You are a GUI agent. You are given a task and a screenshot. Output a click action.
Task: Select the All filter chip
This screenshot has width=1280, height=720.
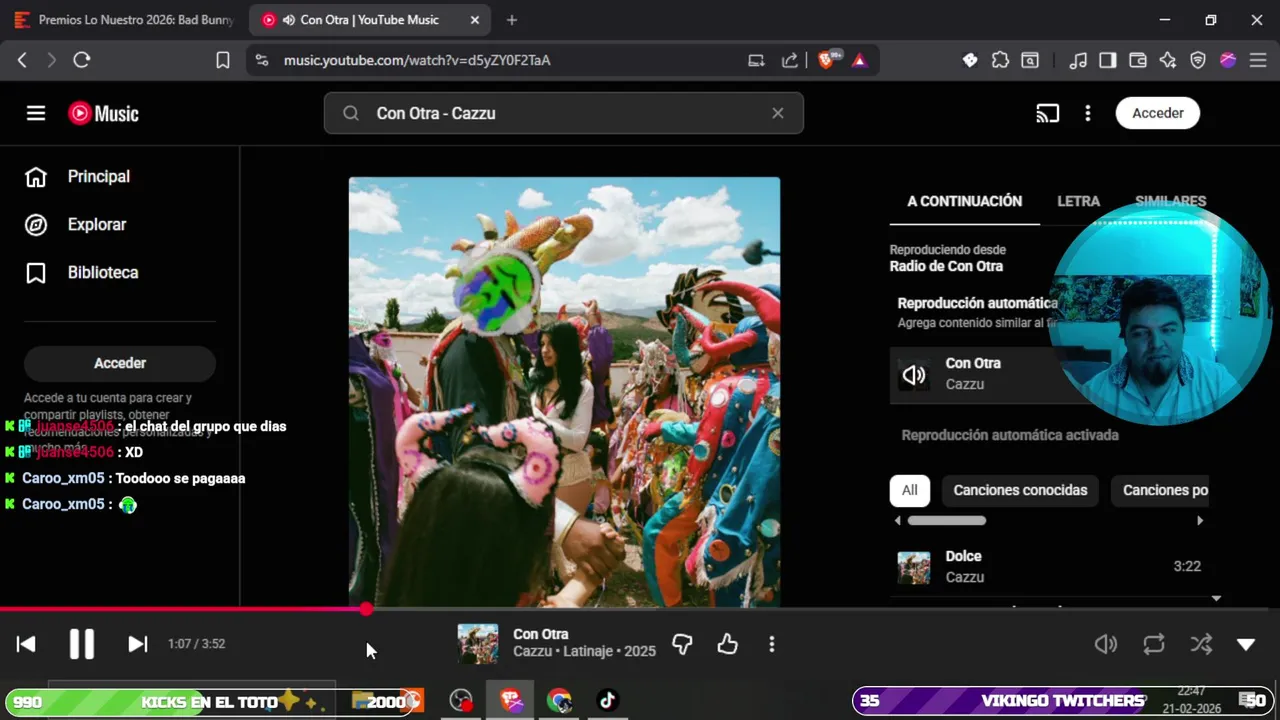tap(909, 490)
